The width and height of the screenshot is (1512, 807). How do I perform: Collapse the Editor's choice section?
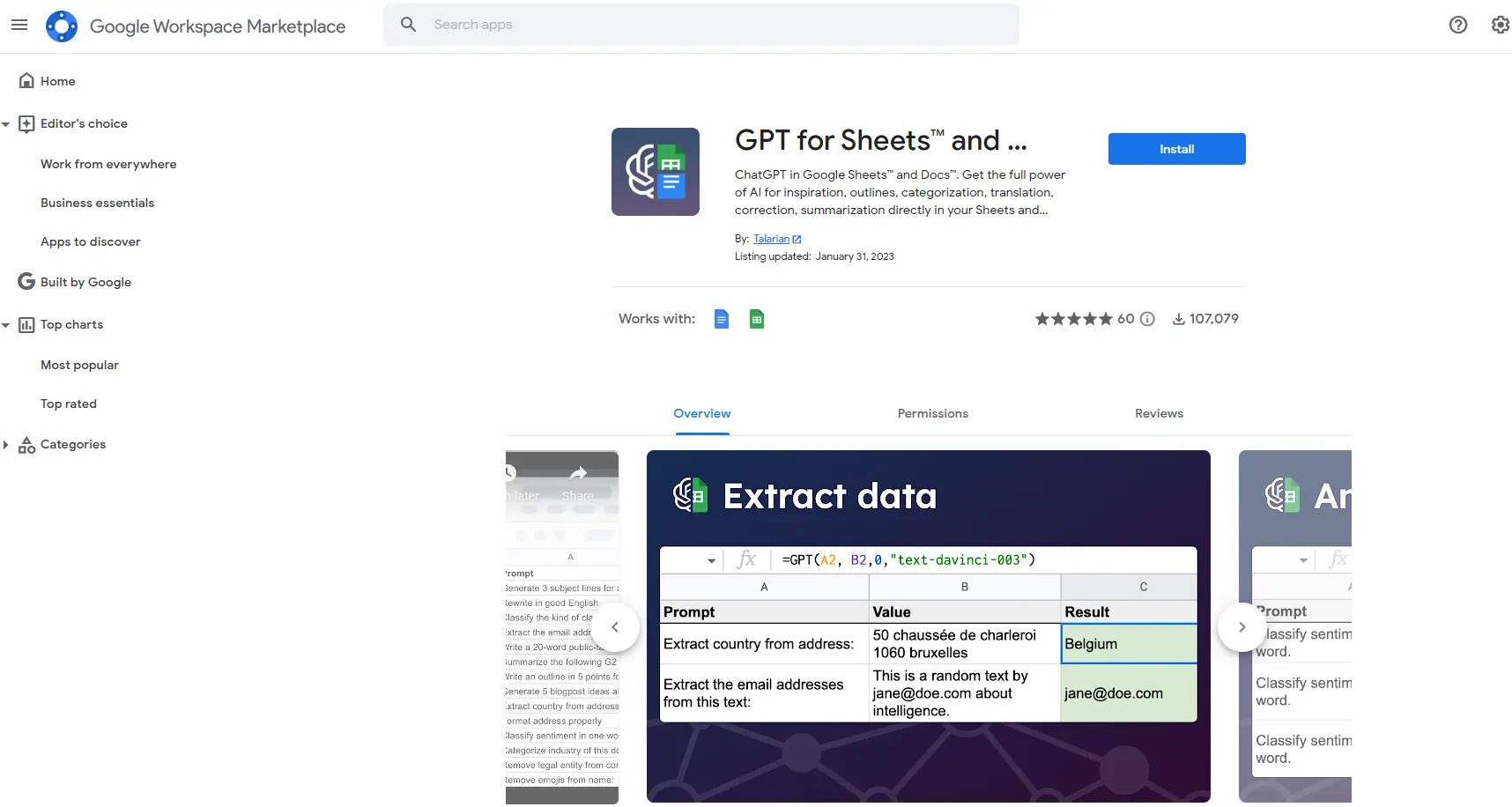pyautogui.click(x=6, y=124)
